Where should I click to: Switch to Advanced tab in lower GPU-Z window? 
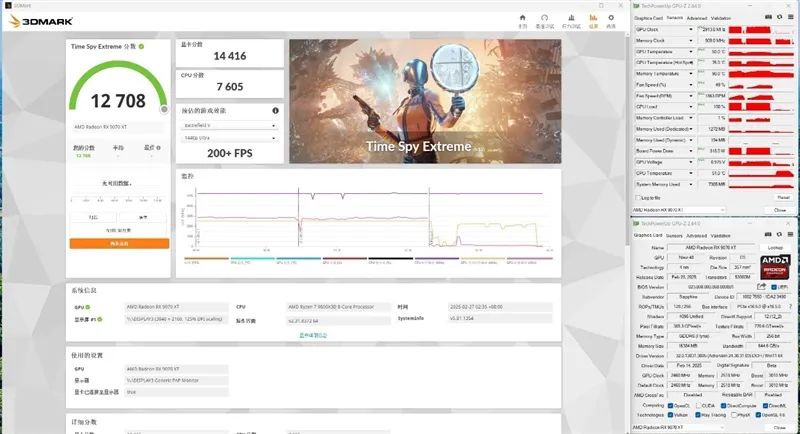(x=696, y=236)
